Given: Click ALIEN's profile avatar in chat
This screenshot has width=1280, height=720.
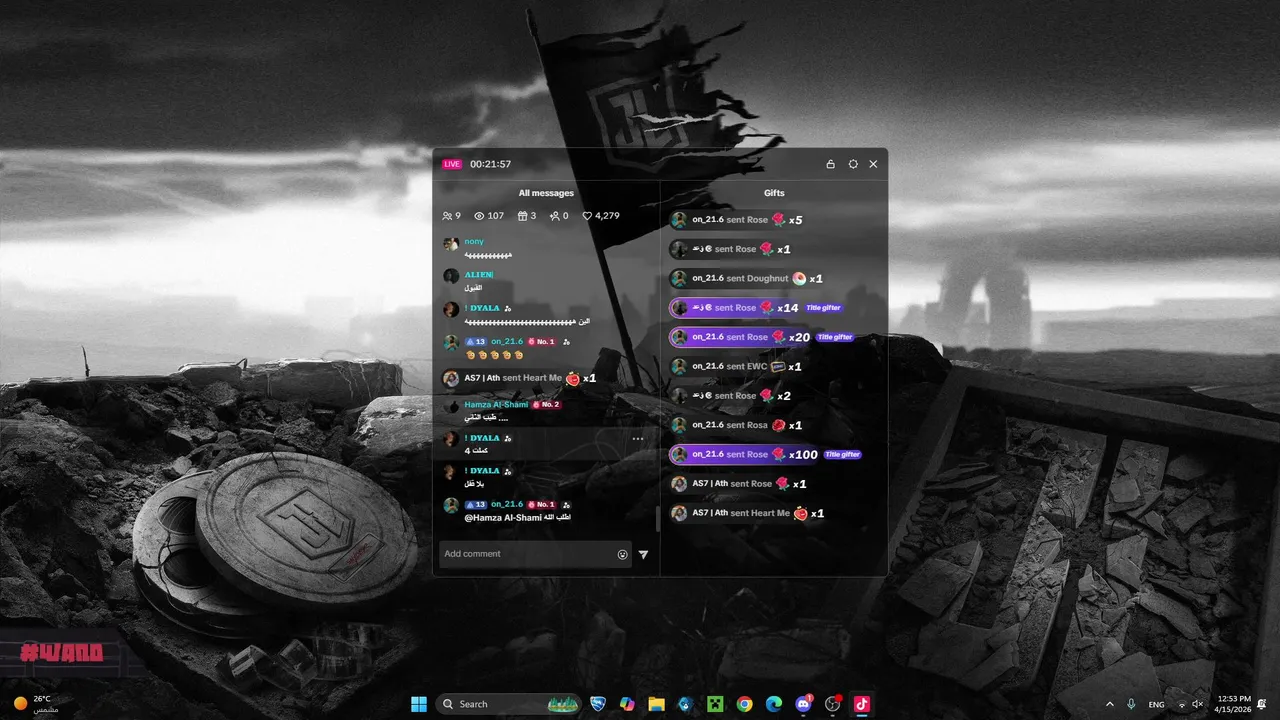Looking at the screenshot, I should [x=451, y=276].
